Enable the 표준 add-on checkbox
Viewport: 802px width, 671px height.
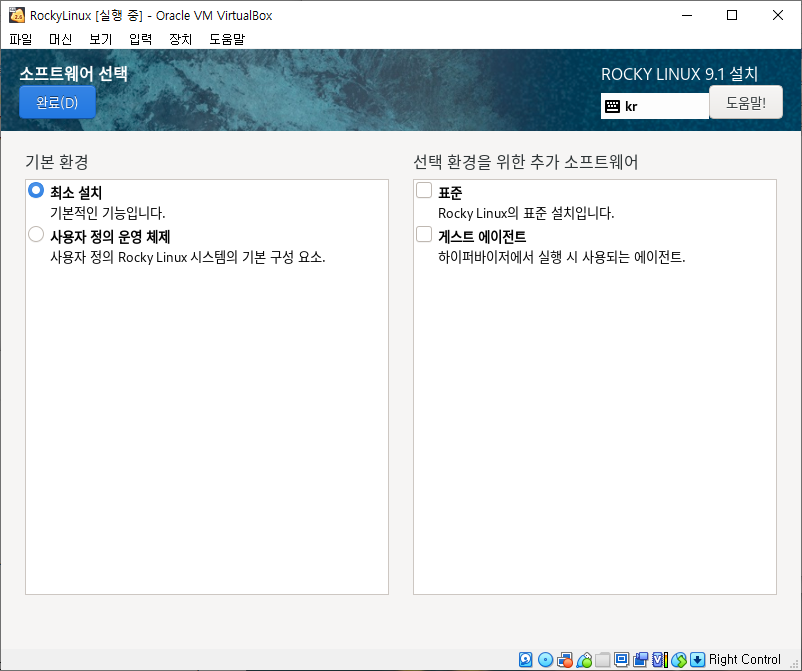(424, 190)
